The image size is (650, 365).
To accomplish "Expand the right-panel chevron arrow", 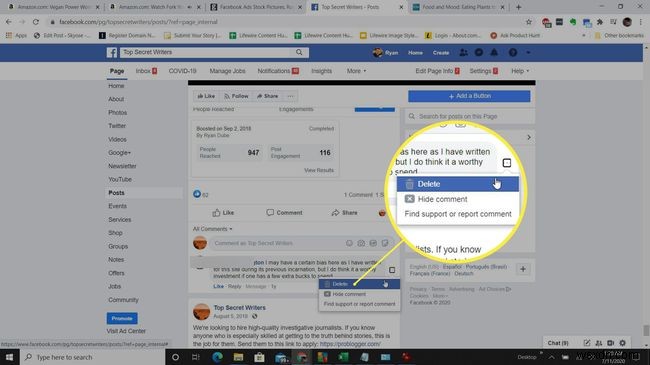I will (x=529, y=137).
